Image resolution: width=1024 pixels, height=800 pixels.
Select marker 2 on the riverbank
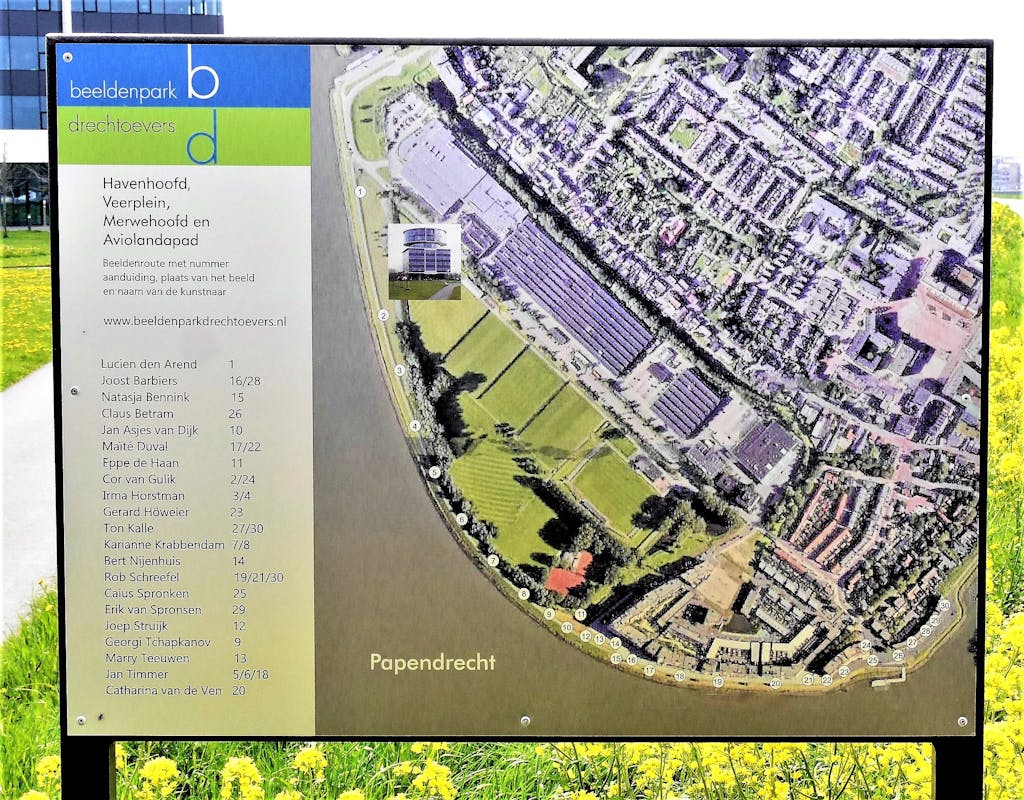coord(382,315)
